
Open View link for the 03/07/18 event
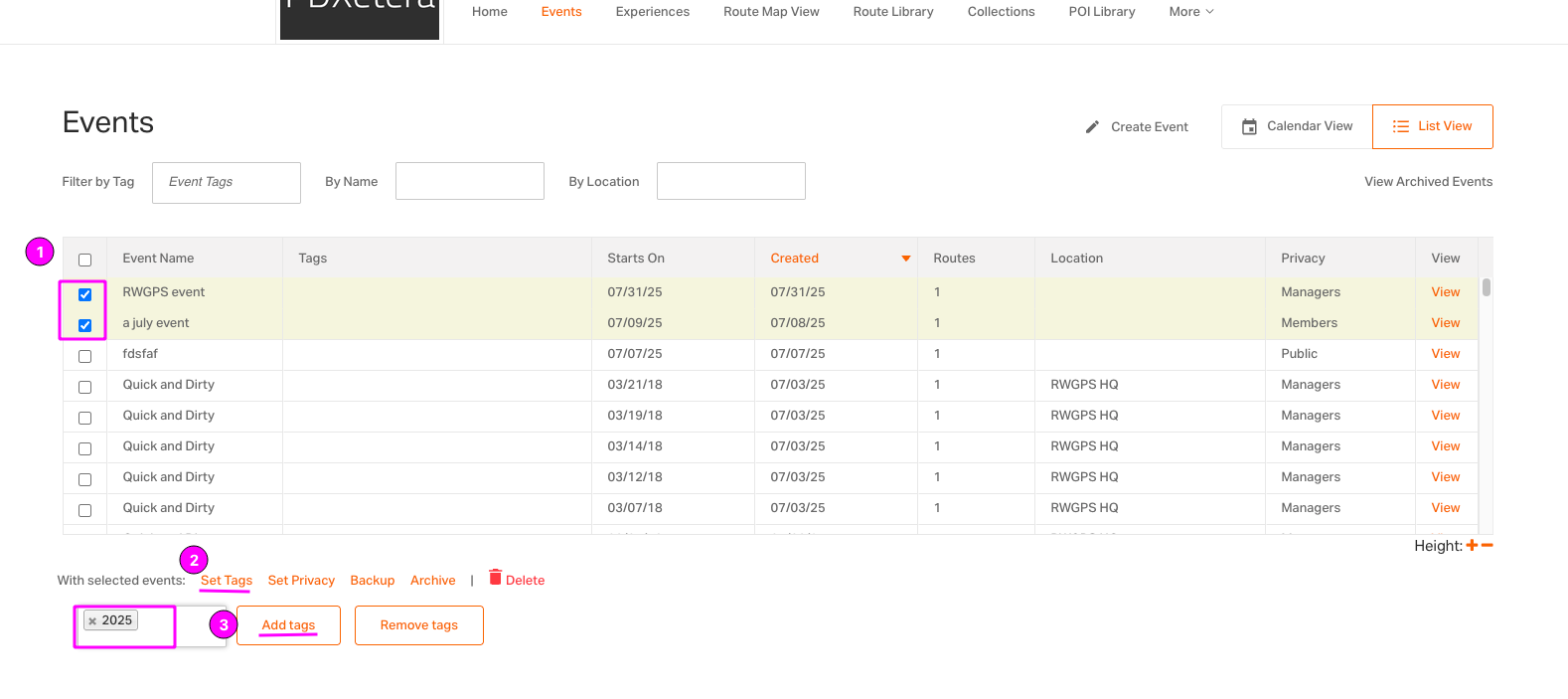pos(1446,508)
